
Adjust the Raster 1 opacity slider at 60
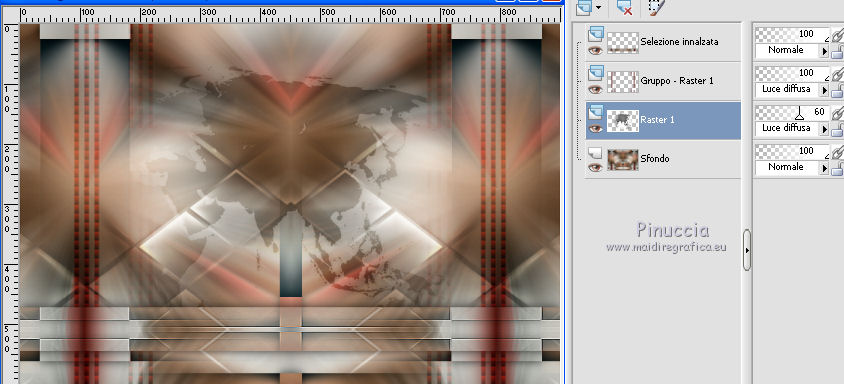pyautogui.click(x=792, y=113)
